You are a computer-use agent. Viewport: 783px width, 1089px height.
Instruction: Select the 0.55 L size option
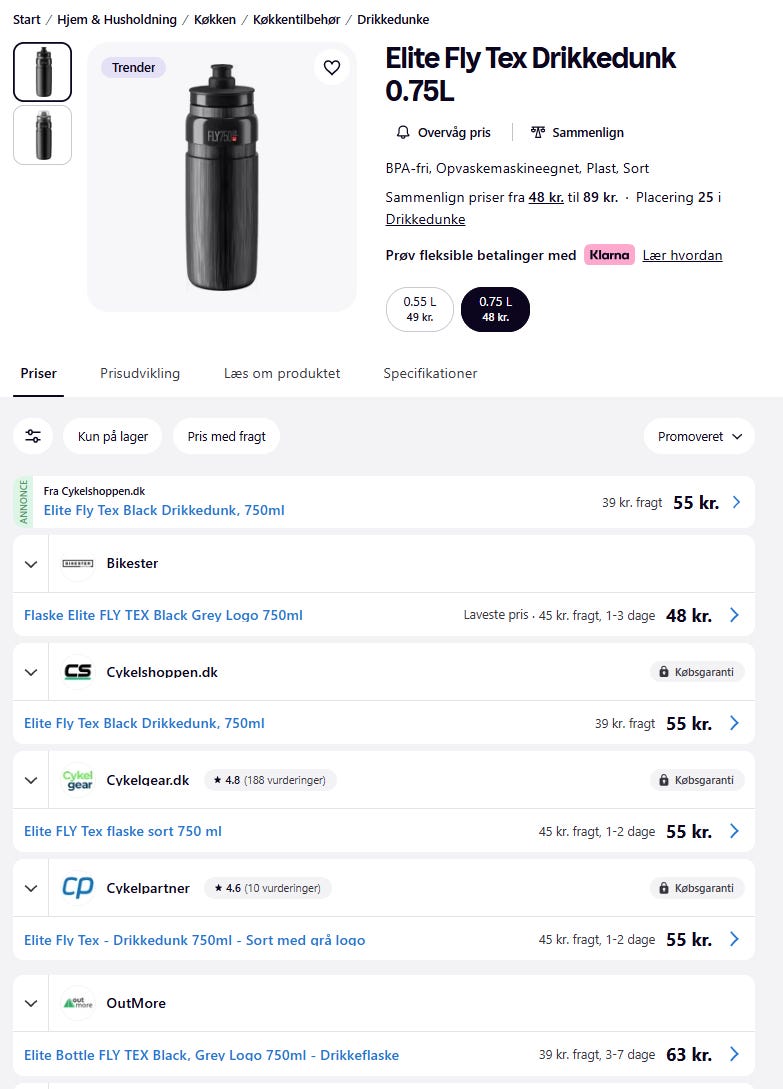(x=419, y=309)
